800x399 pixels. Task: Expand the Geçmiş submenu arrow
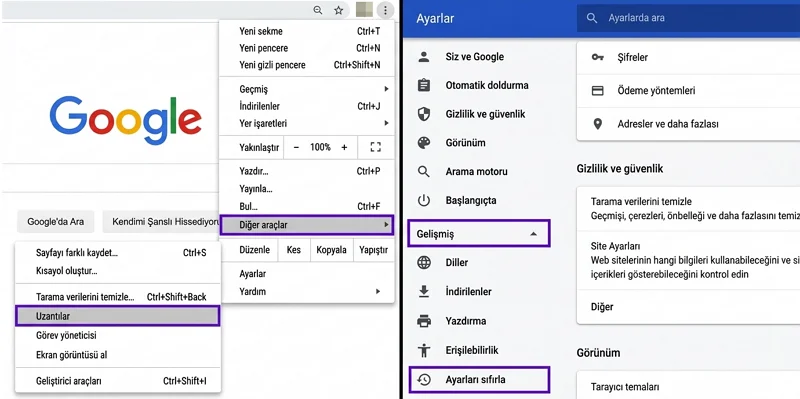tap(386, 89)
